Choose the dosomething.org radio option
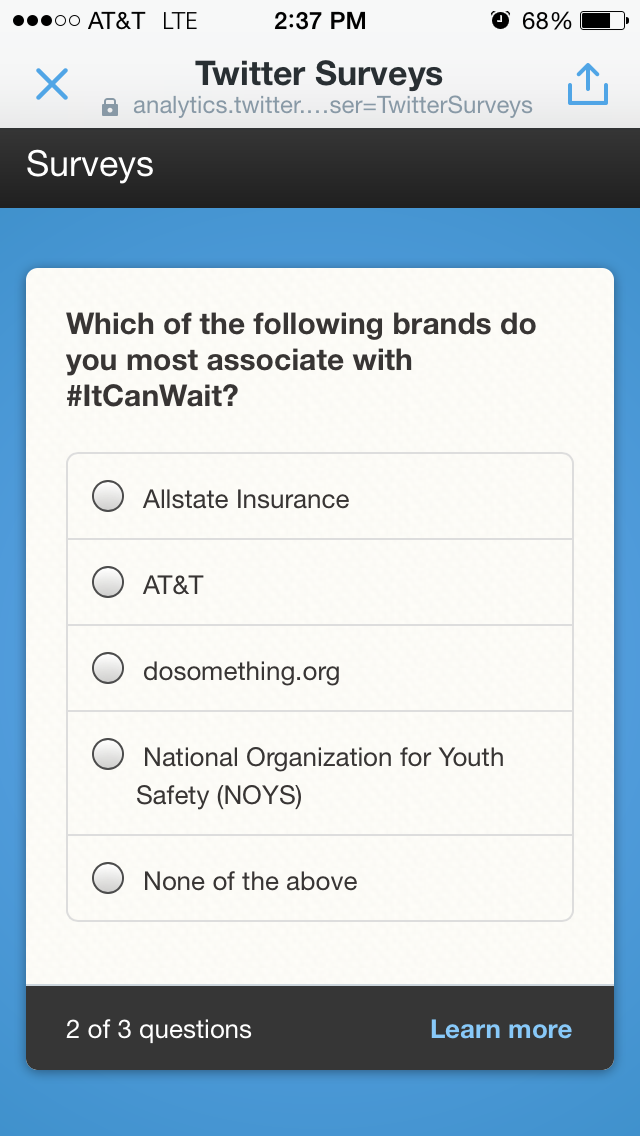This screenshot has width=640, height=1136. pos(108,668)
